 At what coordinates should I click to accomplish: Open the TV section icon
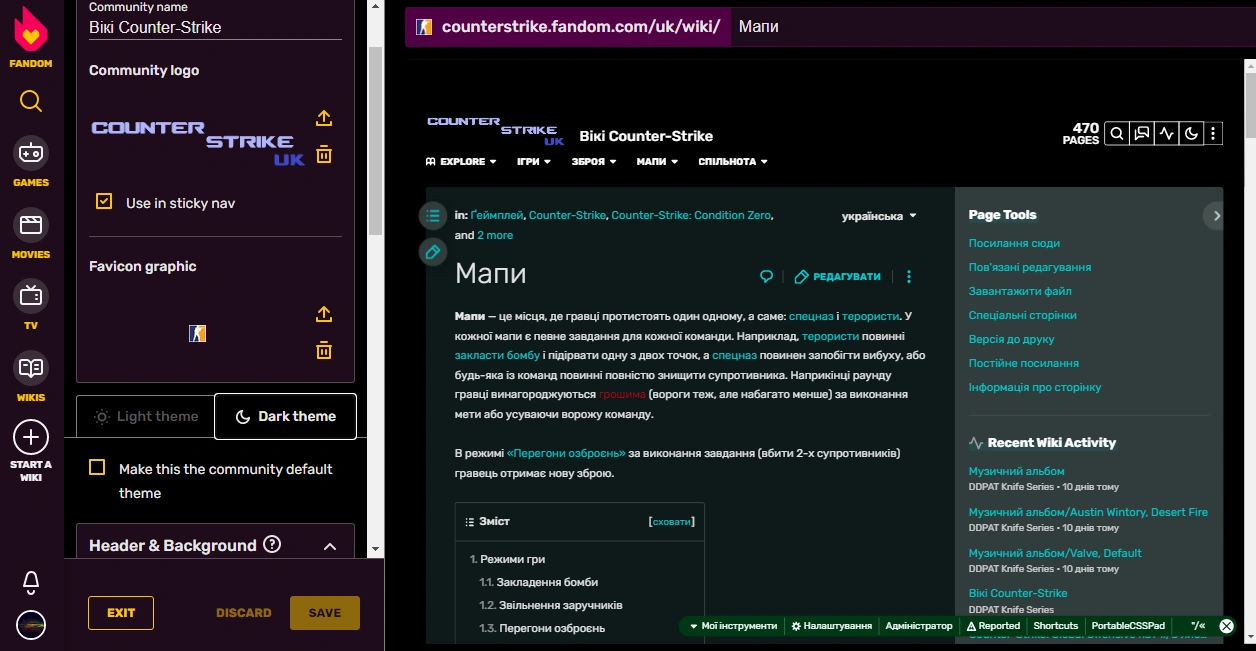tap(31, 296)
